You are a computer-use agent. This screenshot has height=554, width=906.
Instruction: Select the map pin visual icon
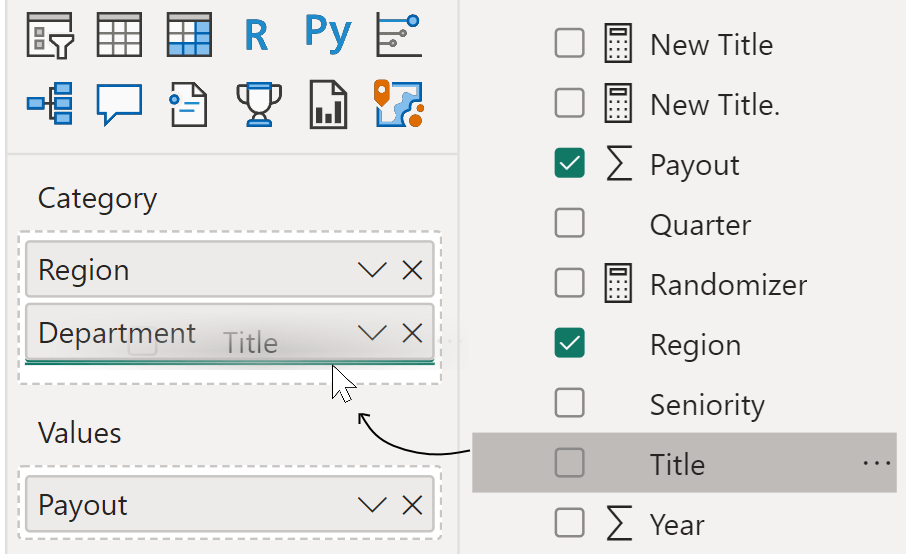(x=399, y=103)
